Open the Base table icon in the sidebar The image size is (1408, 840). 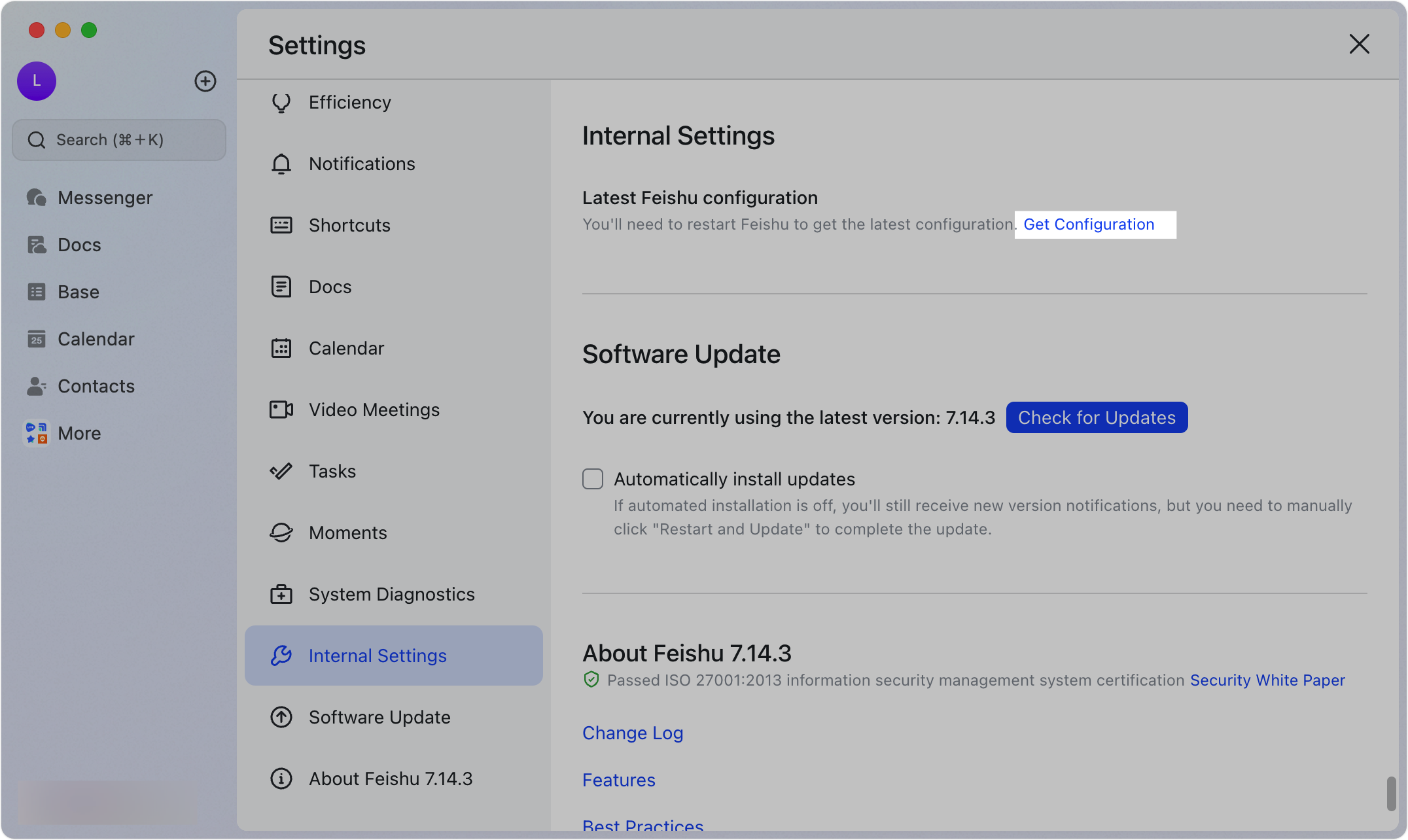point(36,292)
